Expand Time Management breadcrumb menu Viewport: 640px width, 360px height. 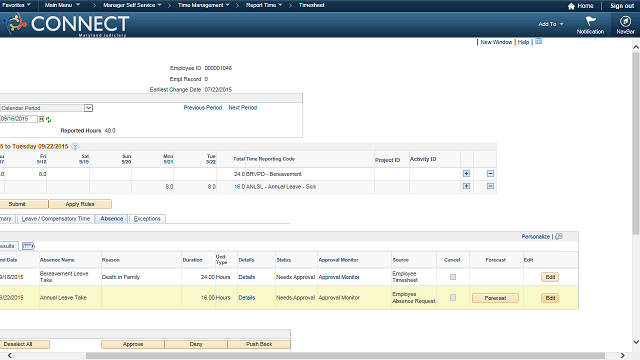204,5
